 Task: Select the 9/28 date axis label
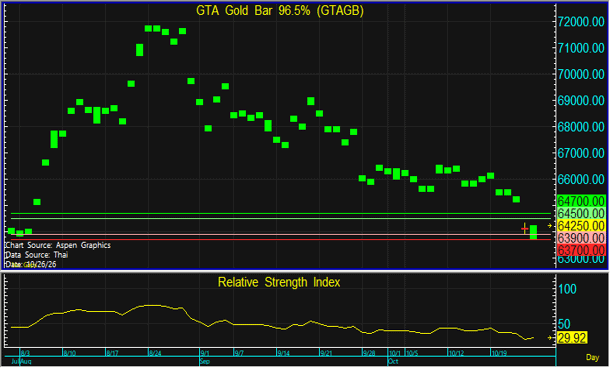[369, 353]
